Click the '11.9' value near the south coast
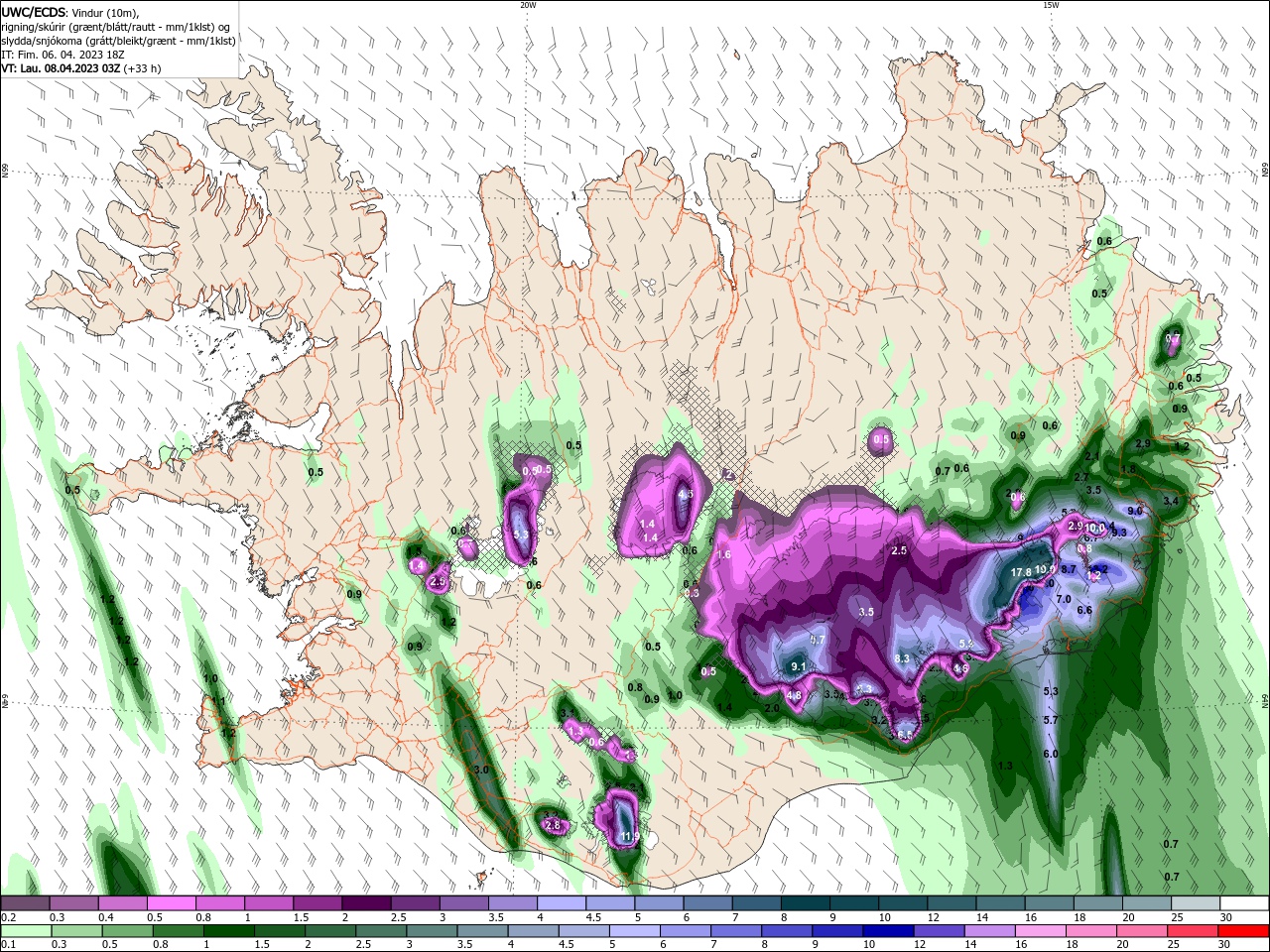This screenshot has height=952, width=1270. (x=629, y=837)
